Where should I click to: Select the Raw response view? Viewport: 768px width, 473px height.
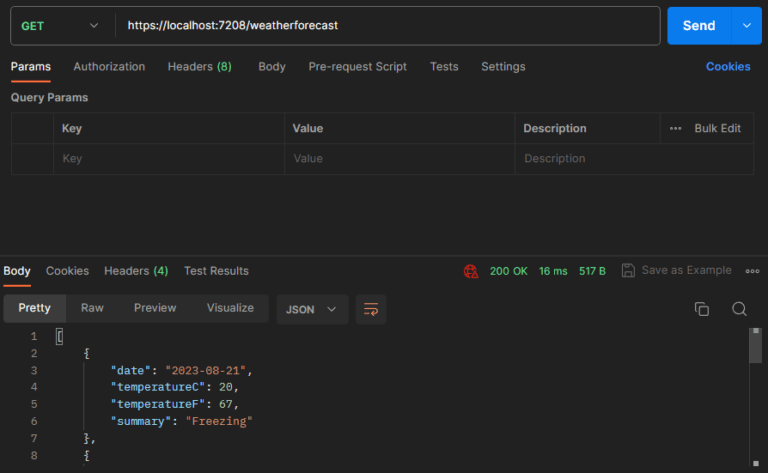click(x=92, y=308)
